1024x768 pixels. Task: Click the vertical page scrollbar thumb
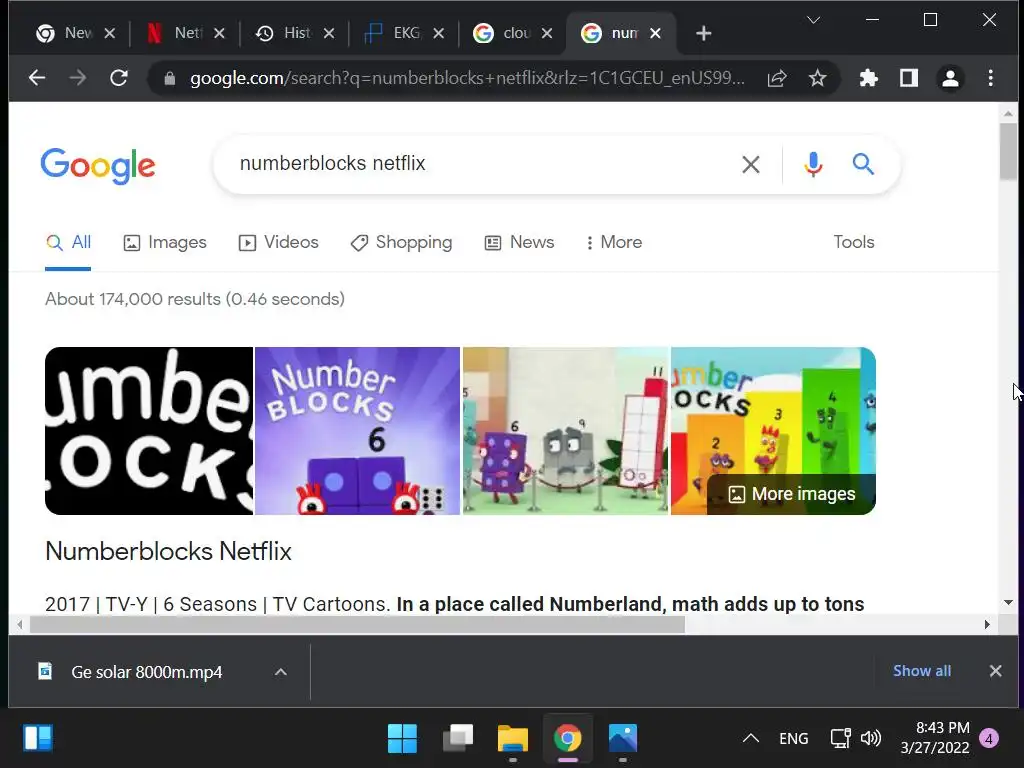(x=1008, y=152)
